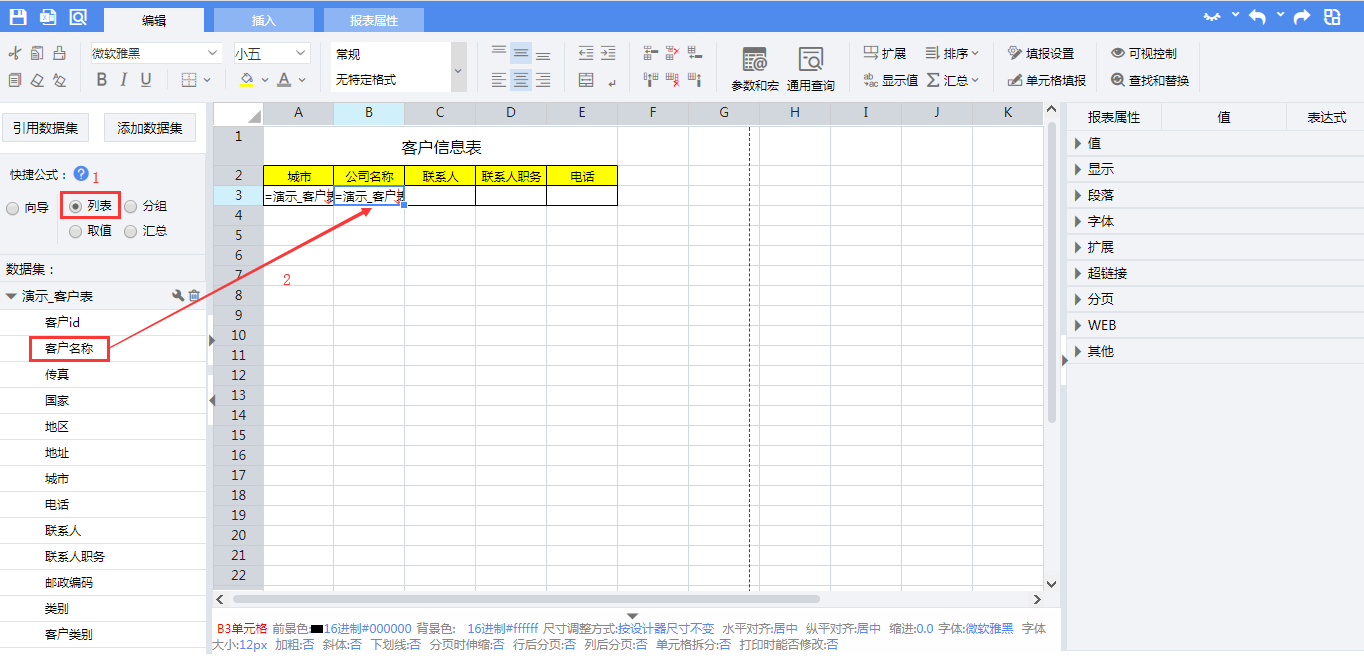Click the redo arrow icon
Image resolution: width=1364 pixels, height=658 pixels.
[1301, 17]
